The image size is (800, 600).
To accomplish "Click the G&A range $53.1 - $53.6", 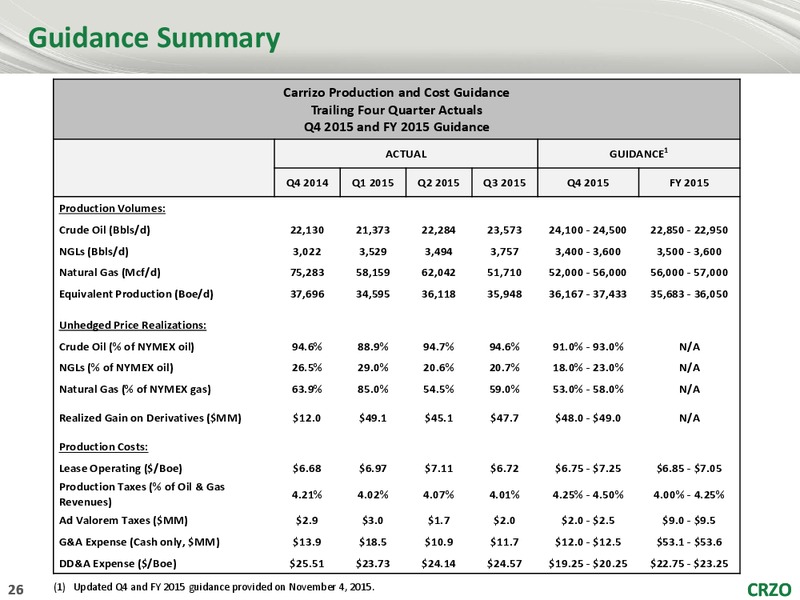I will point(689,542).
